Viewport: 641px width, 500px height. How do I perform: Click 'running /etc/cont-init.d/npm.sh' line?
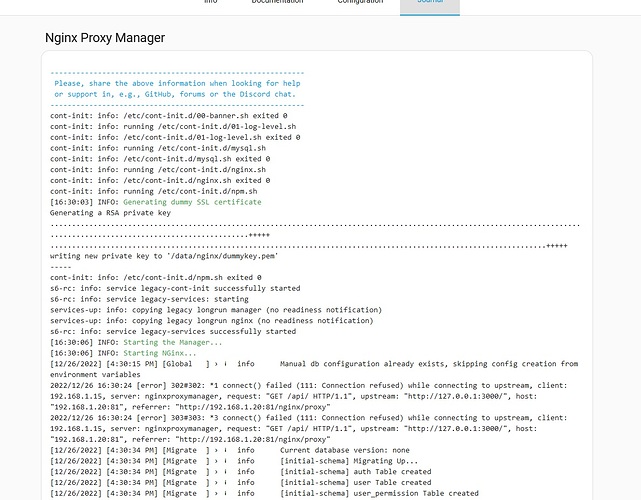point(154,191)
